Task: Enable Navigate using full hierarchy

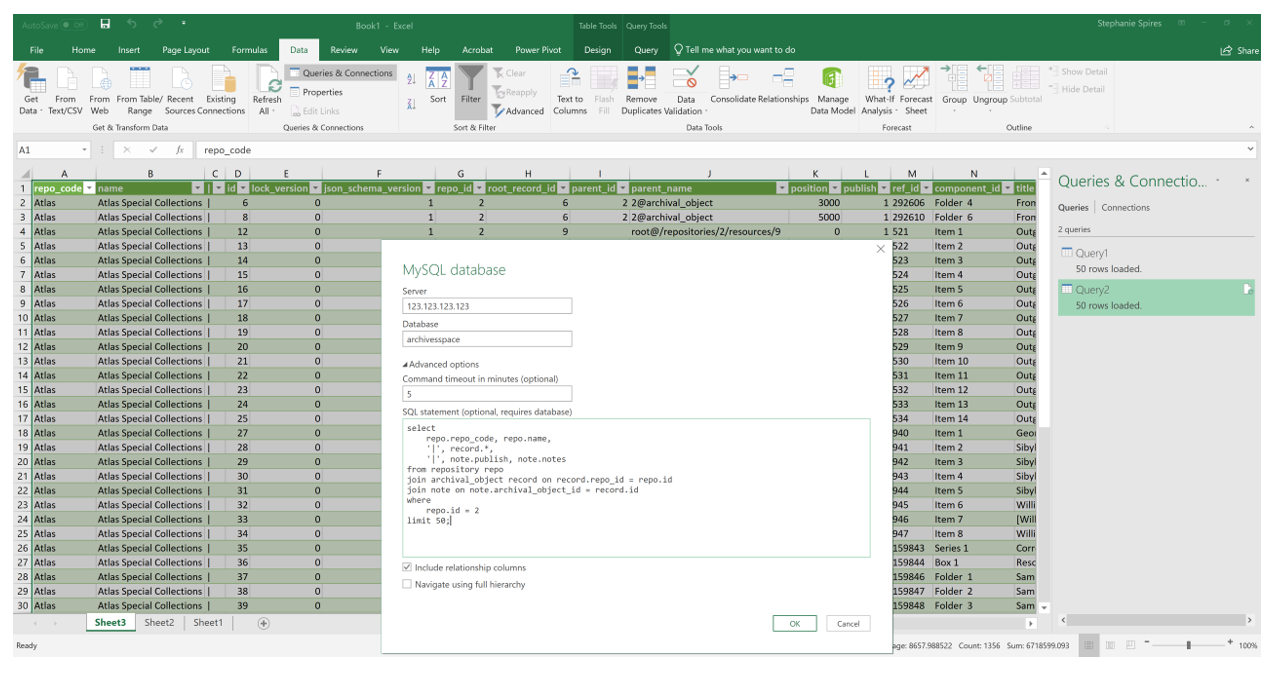Action: coord(406,584)
